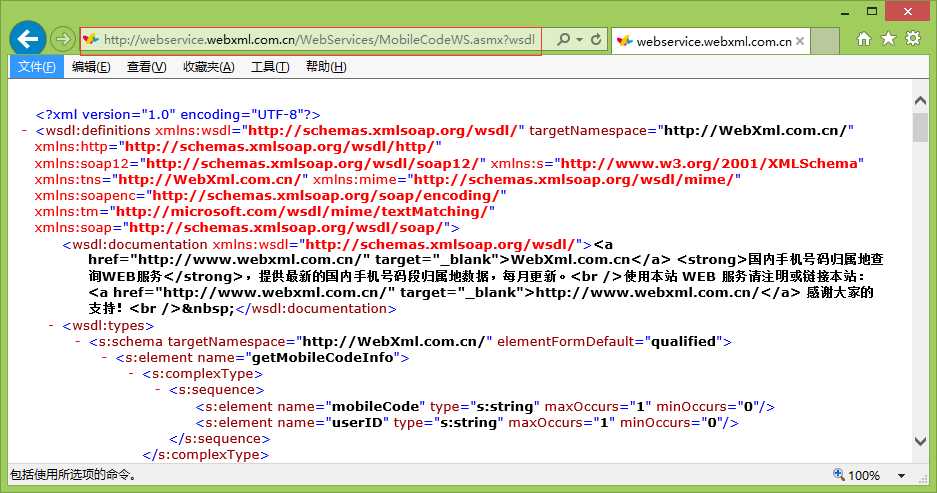Select the webservice.webxml.com.cn tab
The height and width of the screenshot is (493, 937).
click(x=711, y=41)
